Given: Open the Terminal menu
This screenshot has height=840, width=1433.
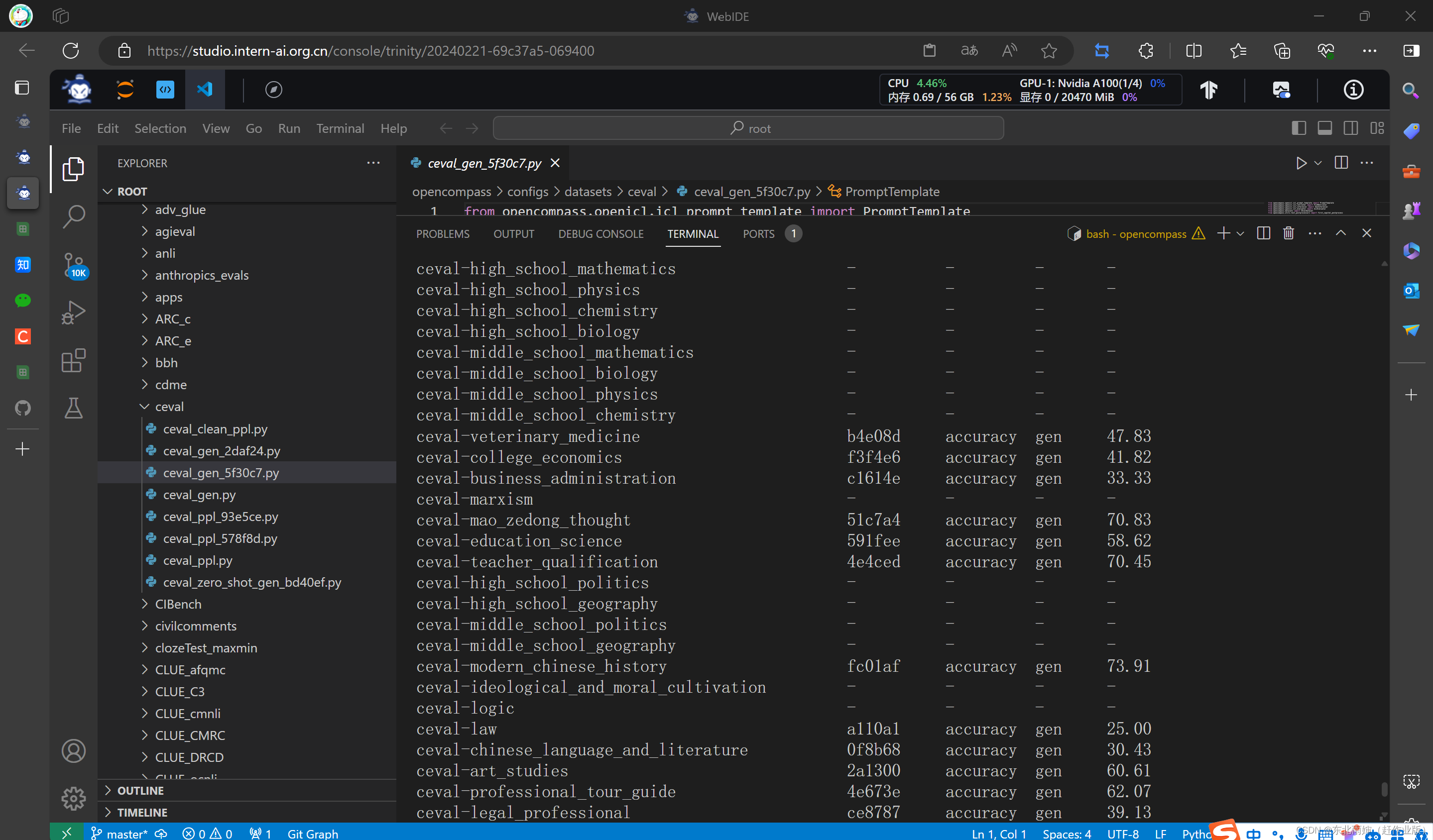Looking at the screenshot, I should (340, 128).
